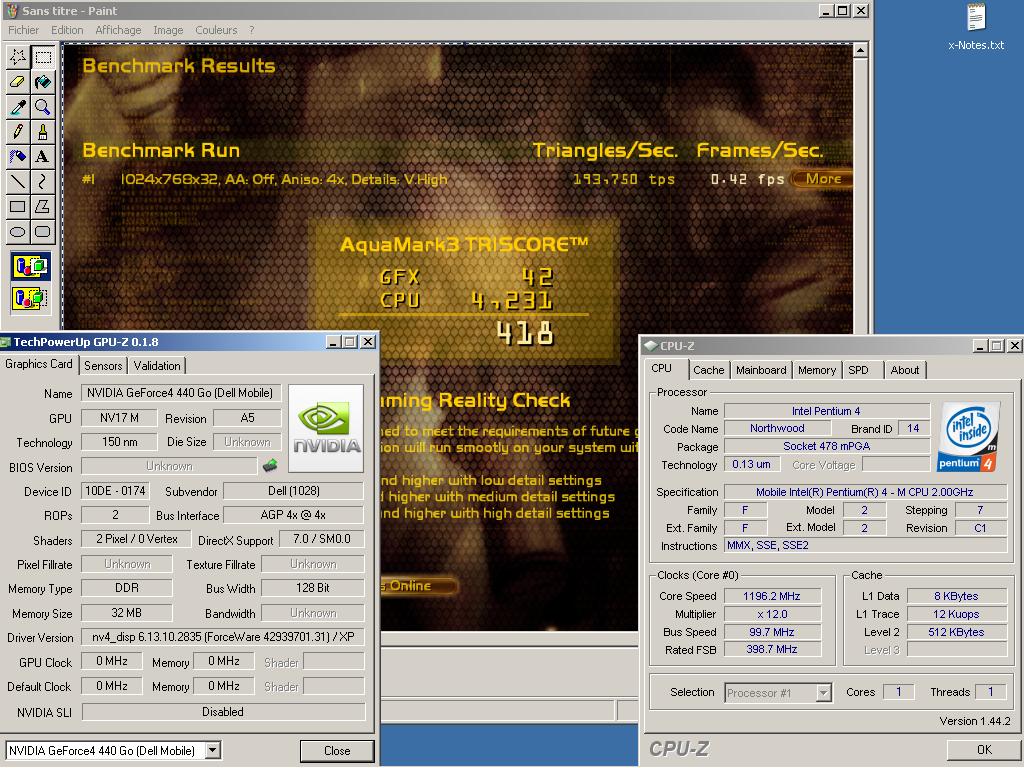Select the Pencil tool in Paint
The width and height of the screenshot is (1024, 768).
point(18,131)
